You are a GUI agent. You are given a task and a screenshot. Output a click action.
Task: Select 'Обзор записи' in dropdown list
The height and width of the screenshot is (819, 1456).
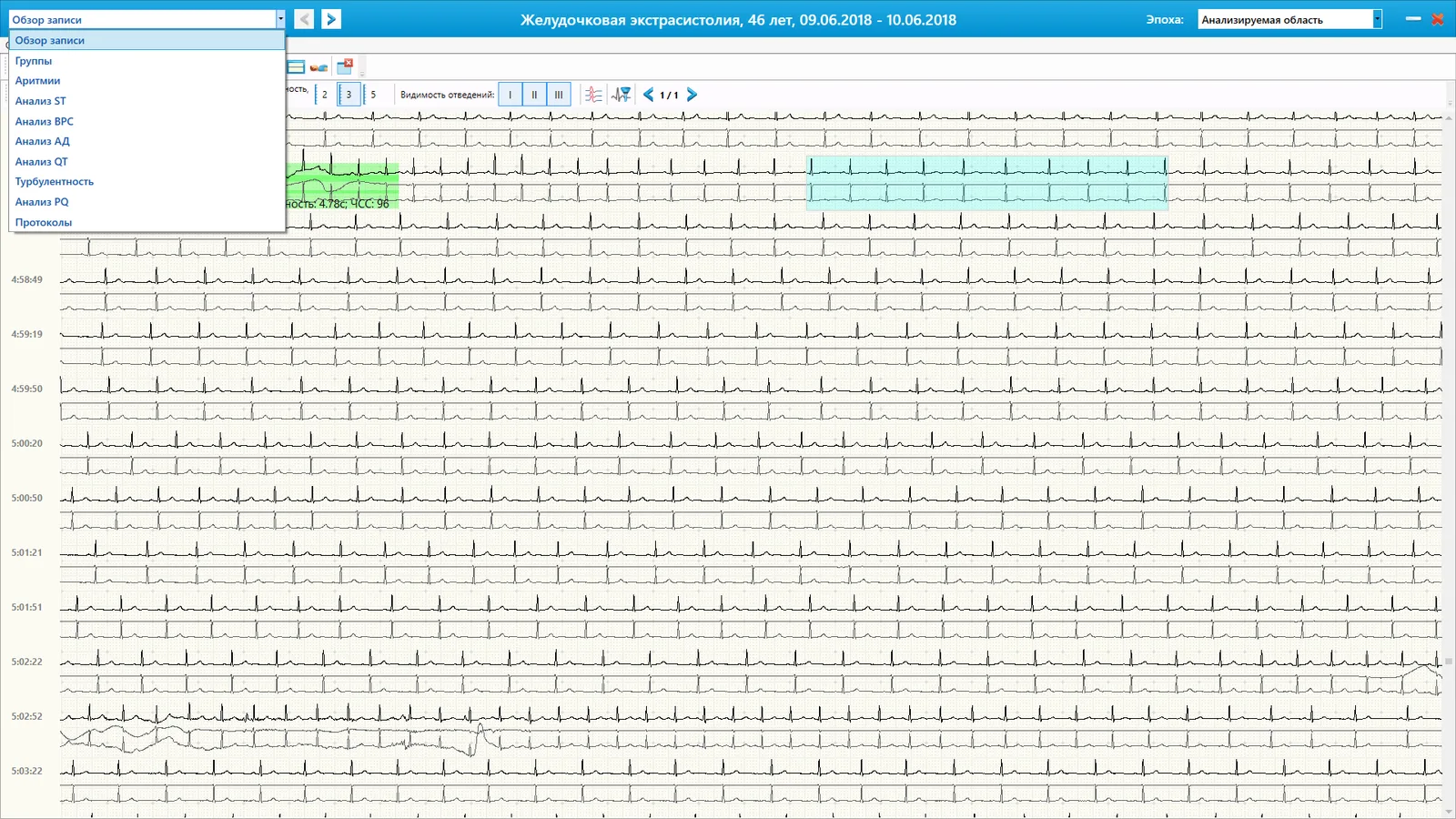click(147, 40)
